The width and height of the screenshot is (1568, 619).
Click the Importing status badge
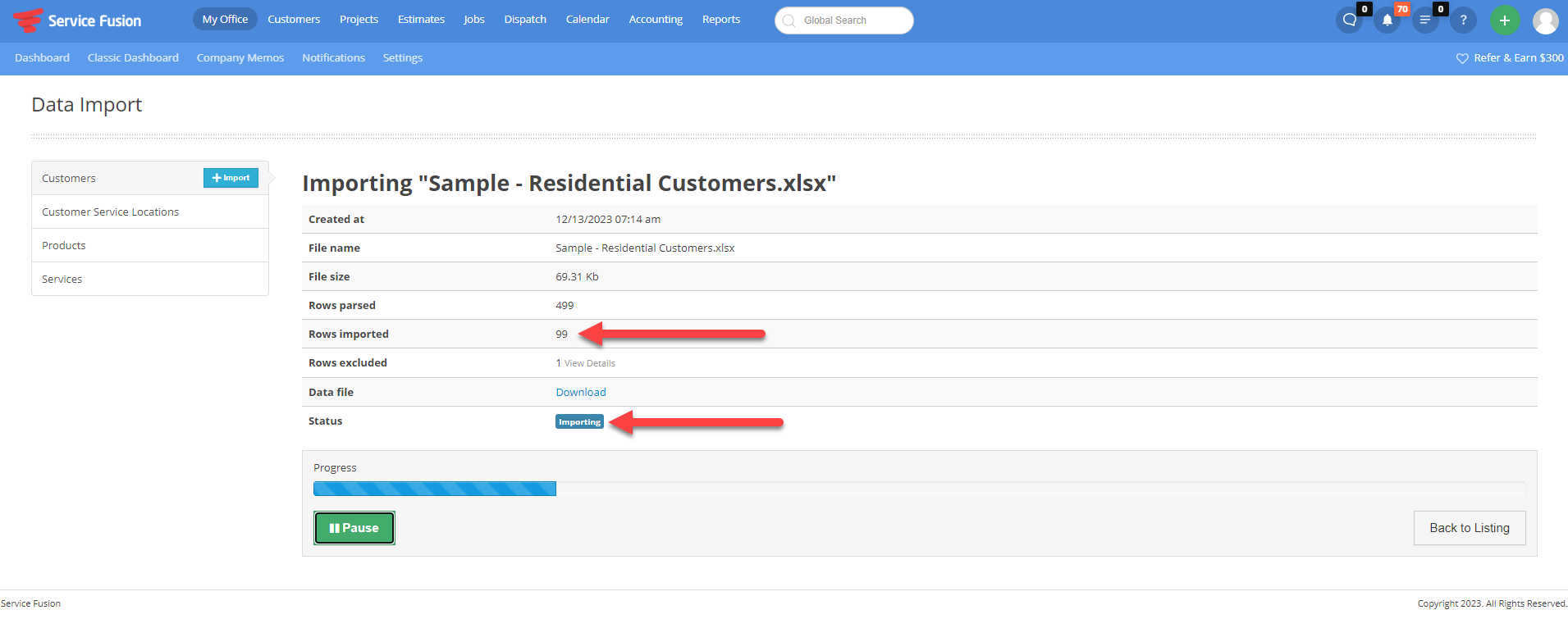tap(579, 422)
